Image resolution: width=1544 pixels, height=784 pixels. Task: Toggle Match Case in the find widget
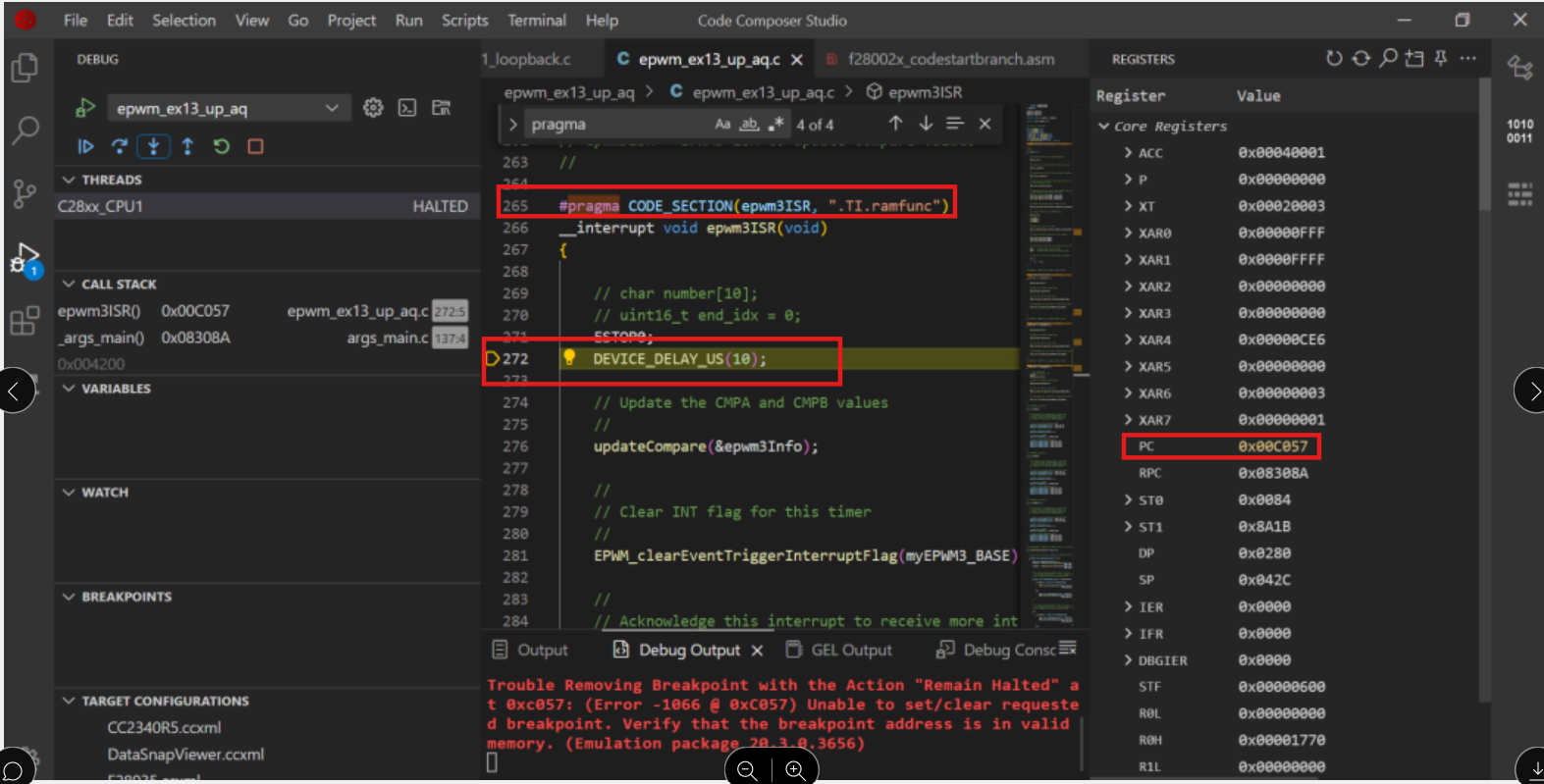(722, 124)
